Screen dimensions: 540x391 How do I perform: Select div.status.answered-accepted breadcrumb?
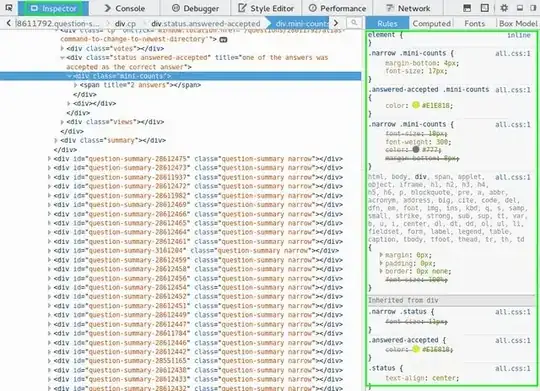(x=206, y=23)
